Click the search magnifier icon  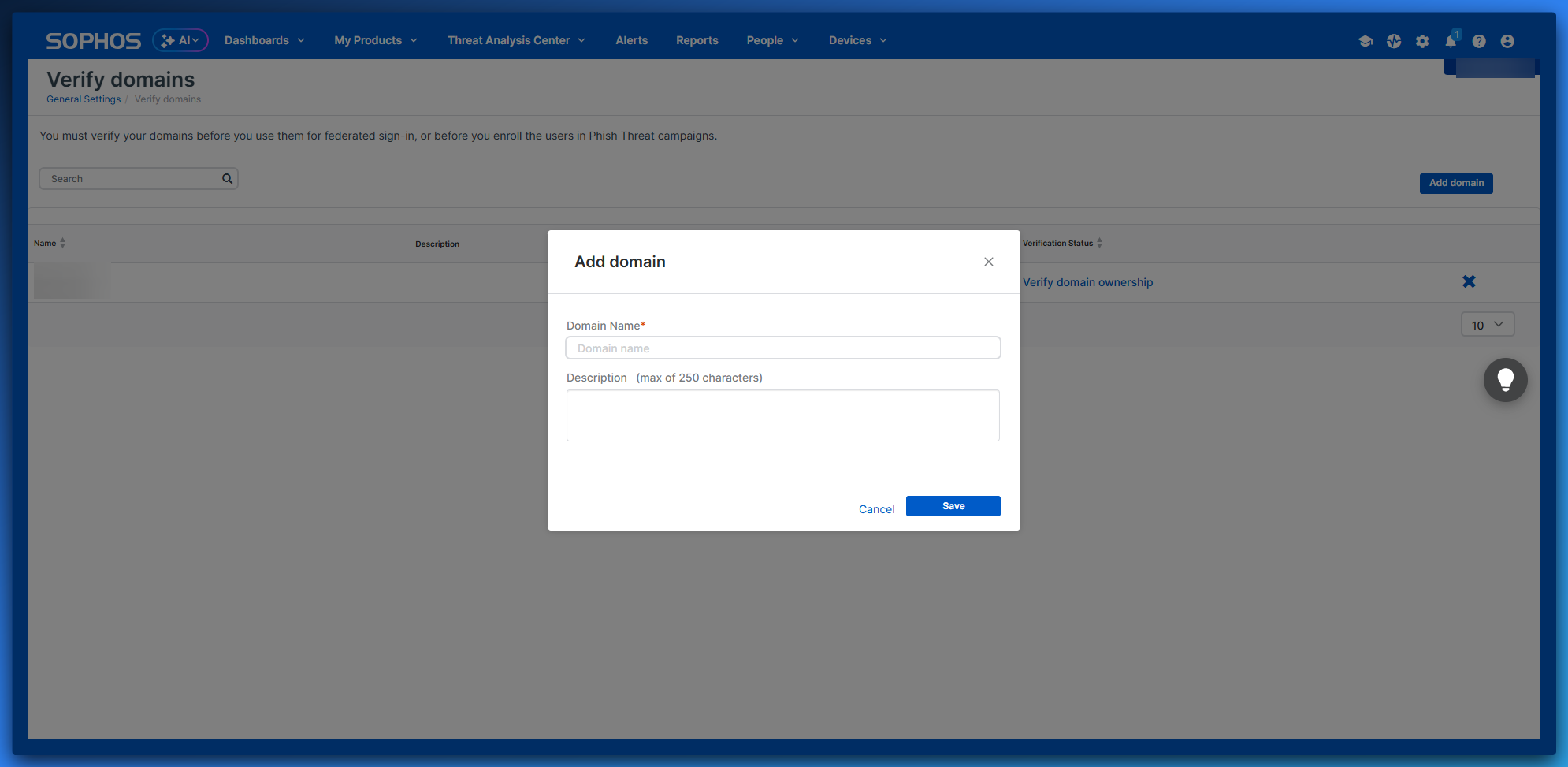[227, 179]
